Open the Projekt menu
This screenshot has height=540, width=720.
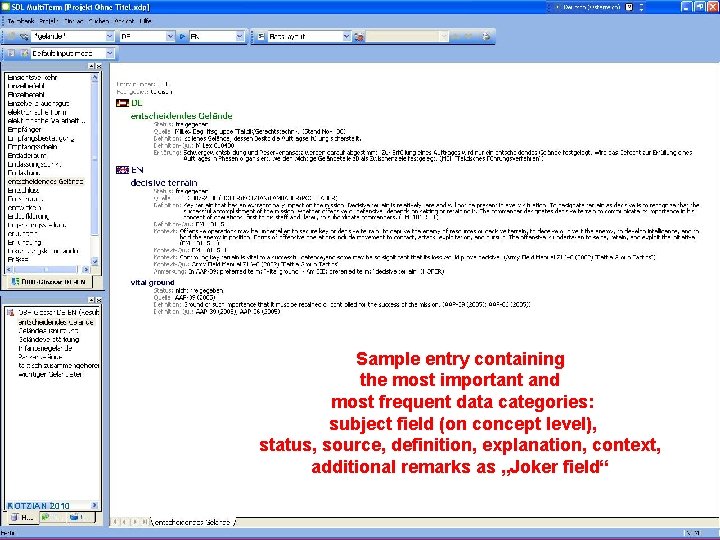click(49, 21)
